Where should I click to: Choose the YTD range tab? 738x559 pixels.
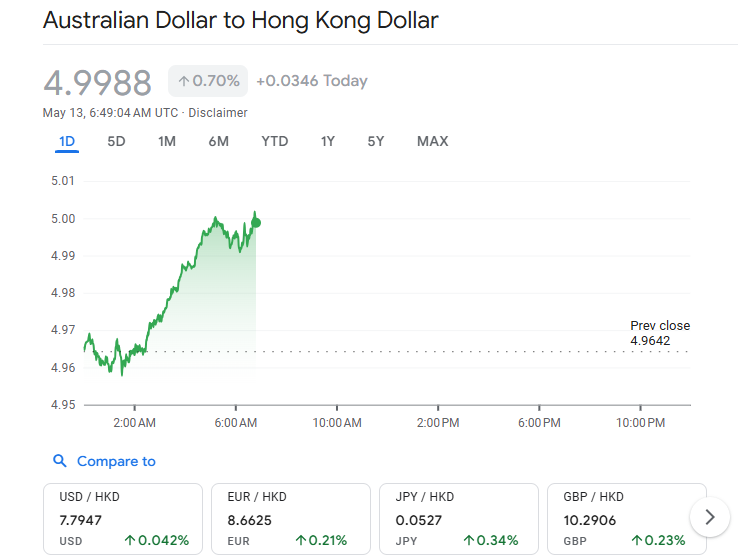click(275, 141)
